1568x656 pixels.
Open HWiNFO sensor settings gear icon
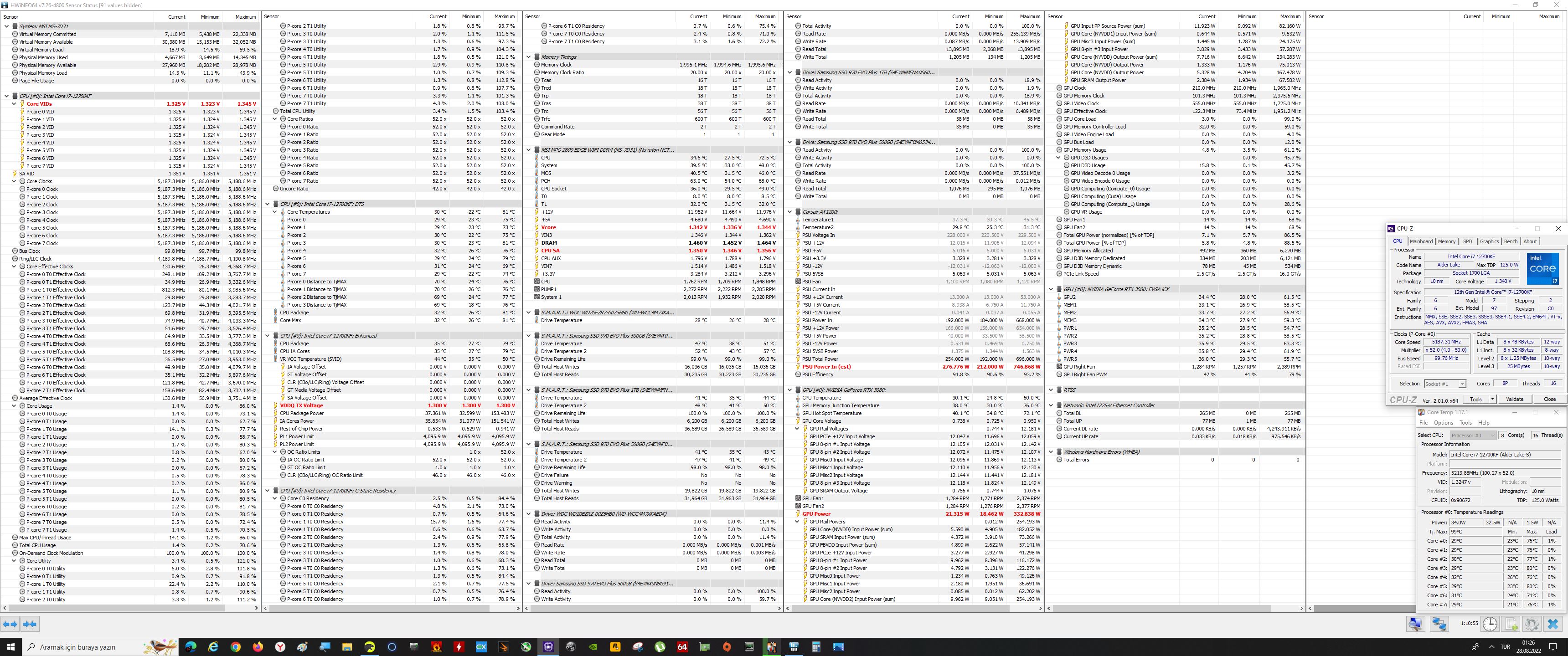click(x=1532, y=624)
